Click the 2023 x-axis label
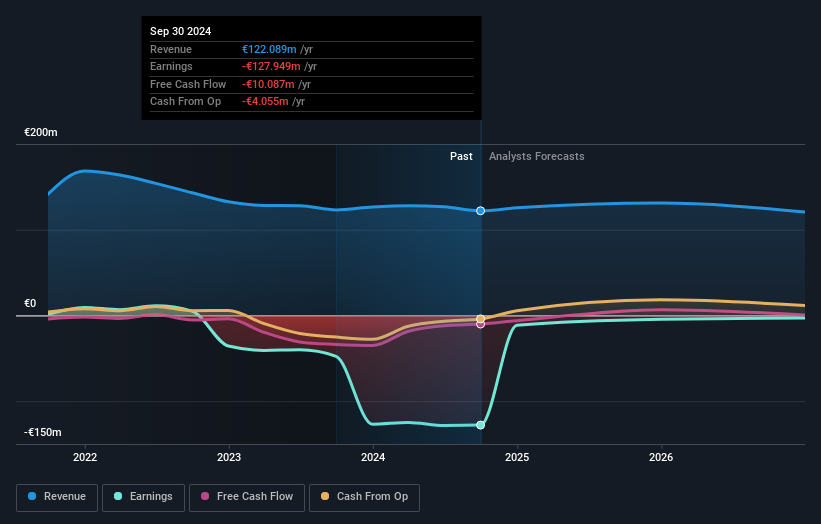The height and width of the screenshot is (524, 821). click(x=229, y=457)
